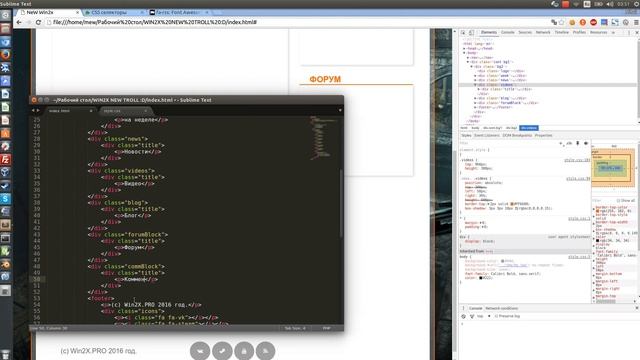Open Sublime Text tab list dropdown arrow

(x=340, y=110)
